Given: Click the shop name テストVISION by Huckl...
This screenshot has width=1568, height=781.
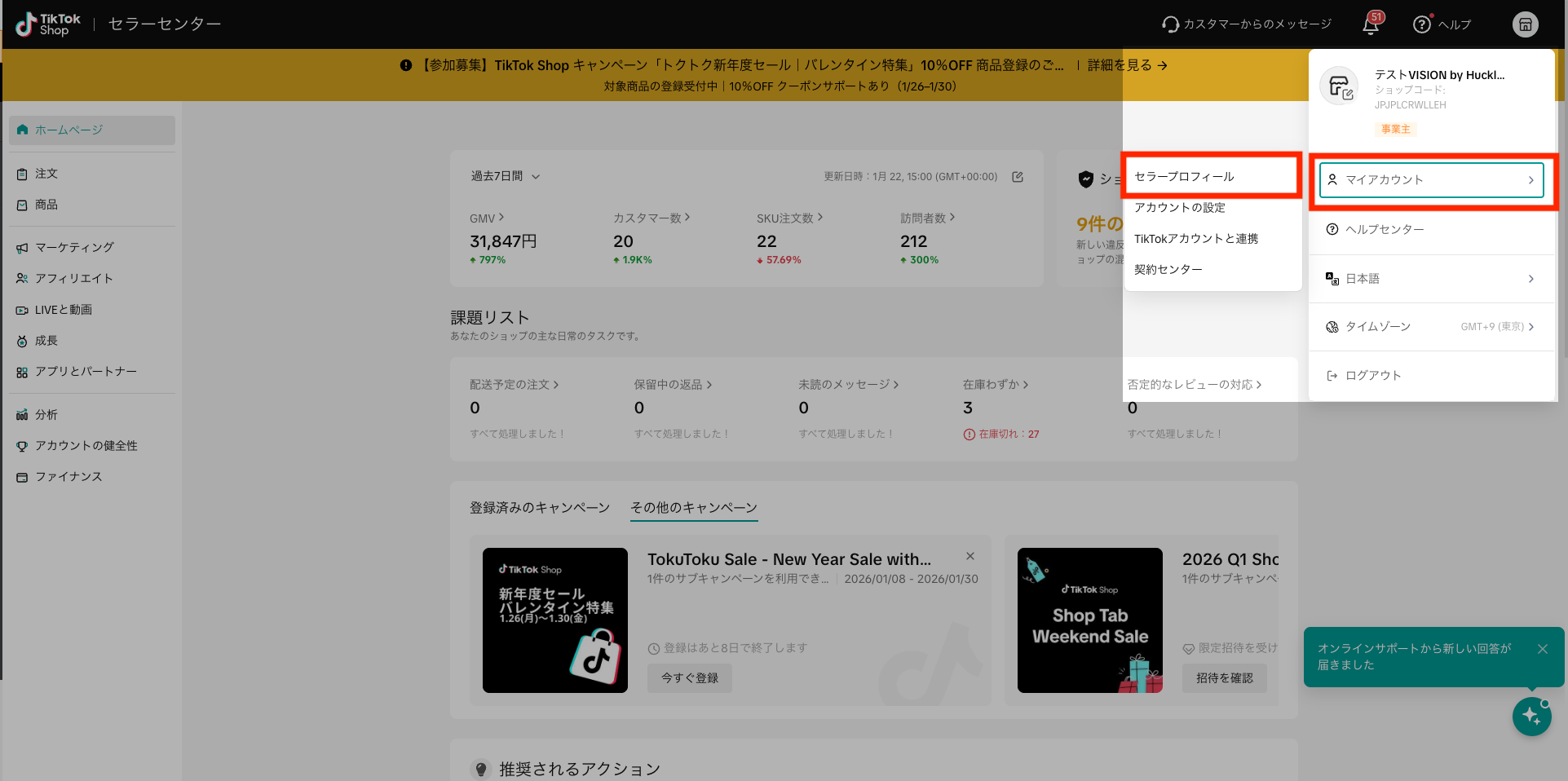Looking at the screenshot, I should point(1440,75).
